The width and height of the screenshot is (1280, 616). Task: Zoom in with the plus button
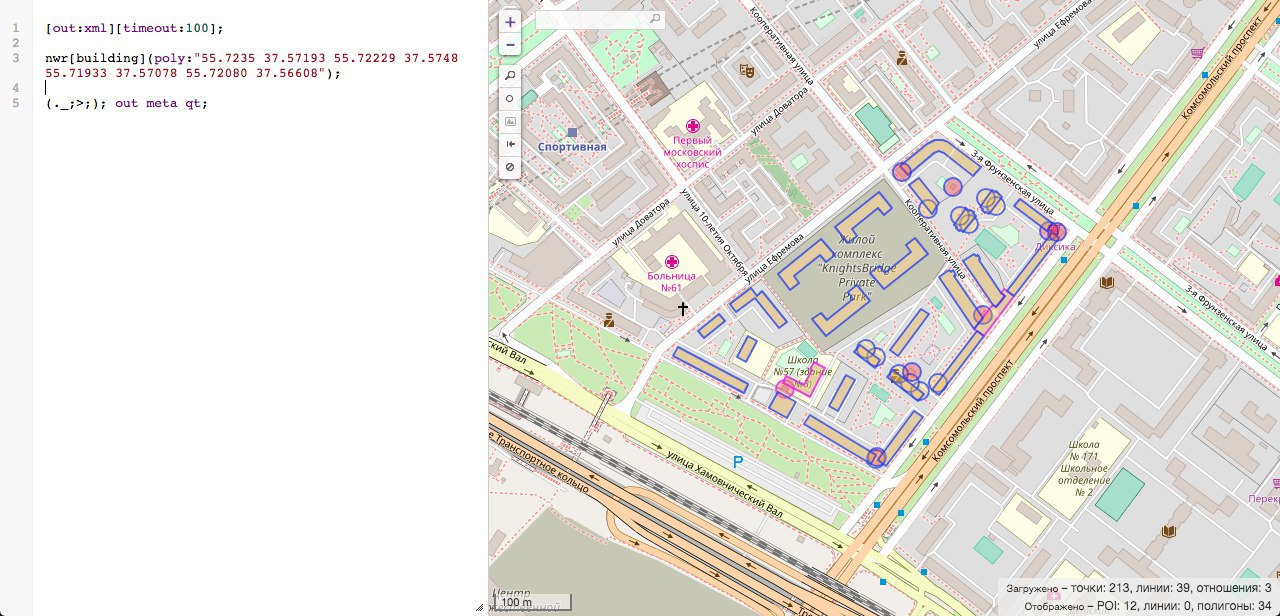(510, 22)
